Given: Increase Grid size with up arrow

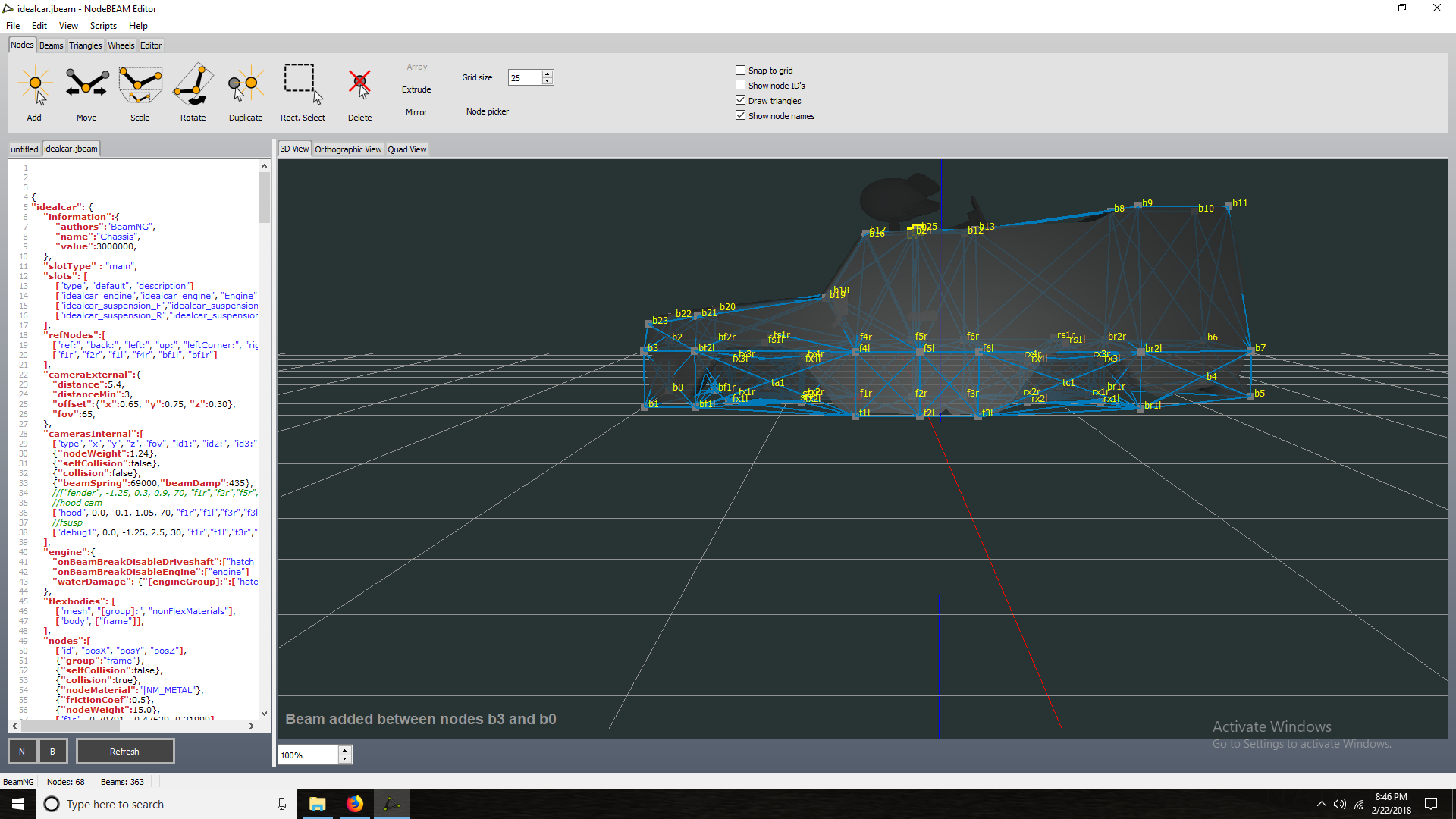Looking at the screenshot, I should (548, 74).
